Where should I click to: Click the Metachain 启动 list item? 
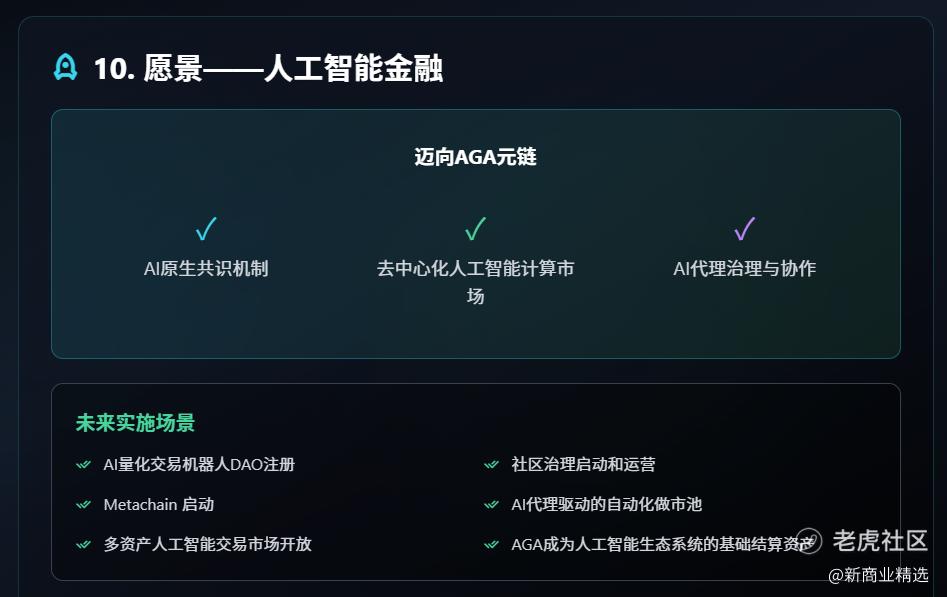158,504
